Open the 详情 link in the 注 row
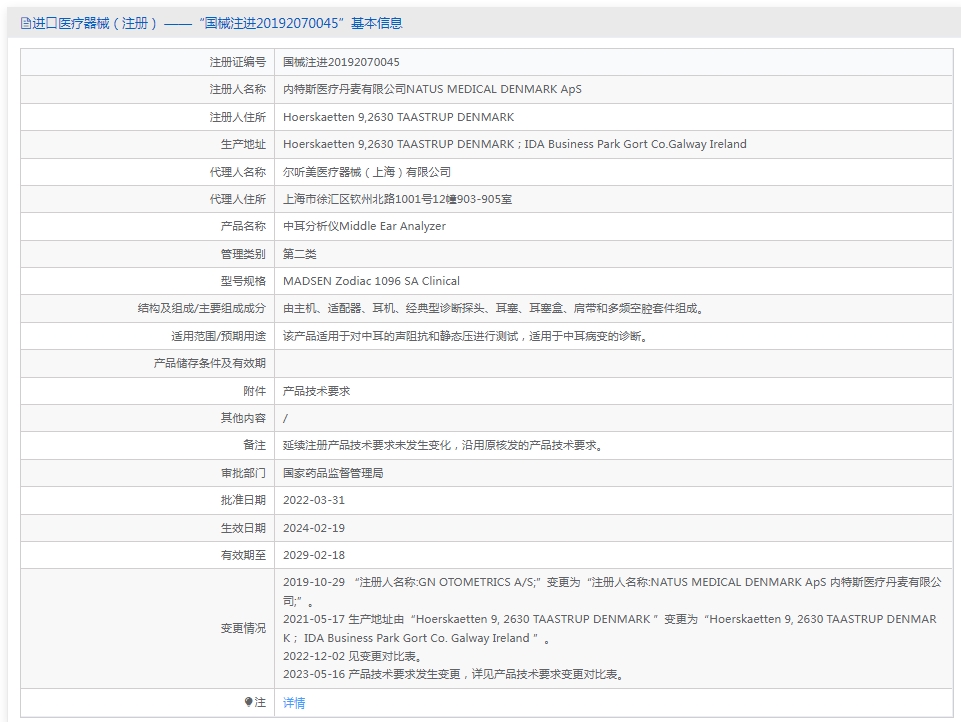 pos(294,703)
